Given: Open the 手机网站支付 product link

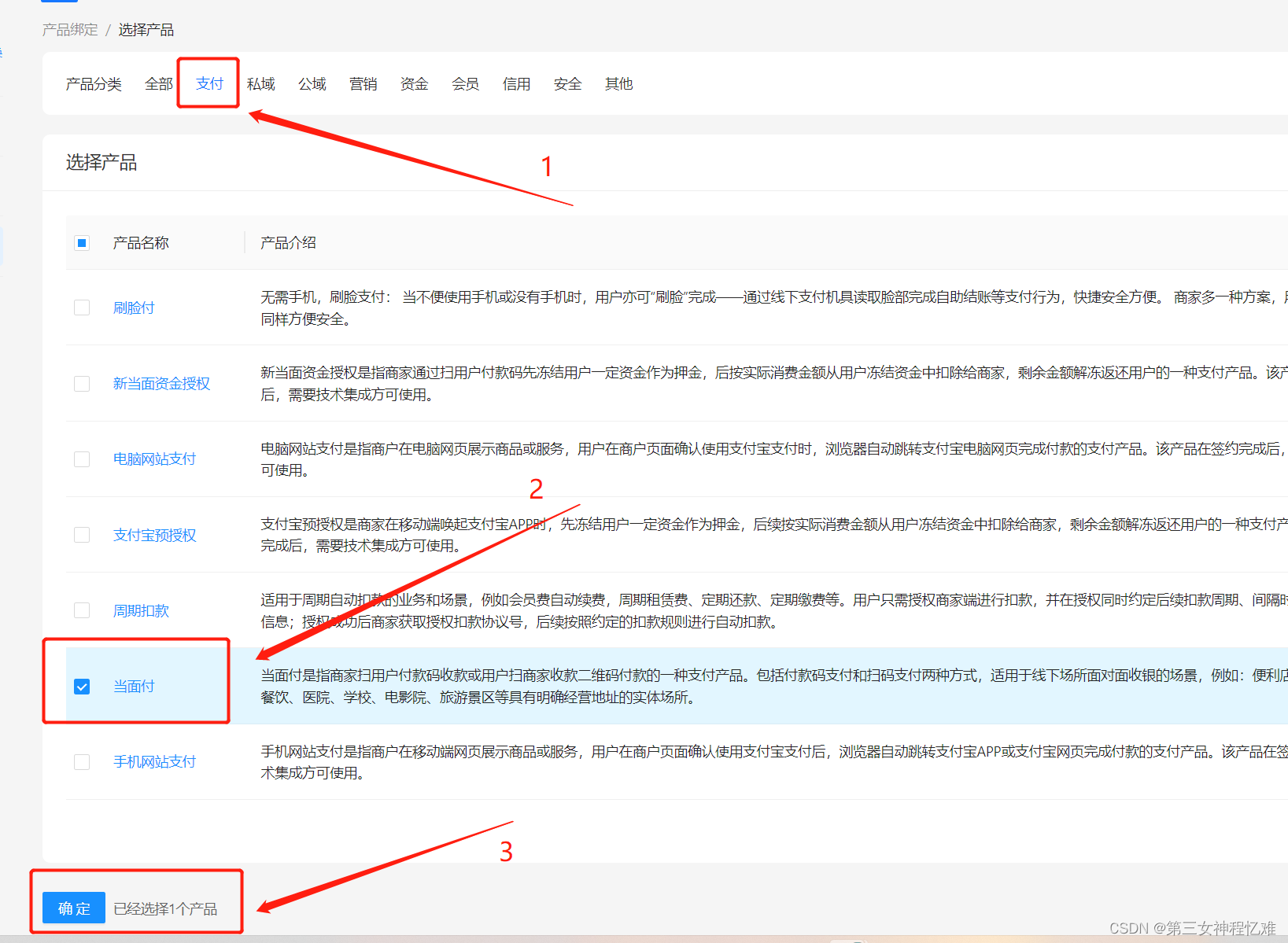Looking at the screenshot, I should tap(154, 762).
